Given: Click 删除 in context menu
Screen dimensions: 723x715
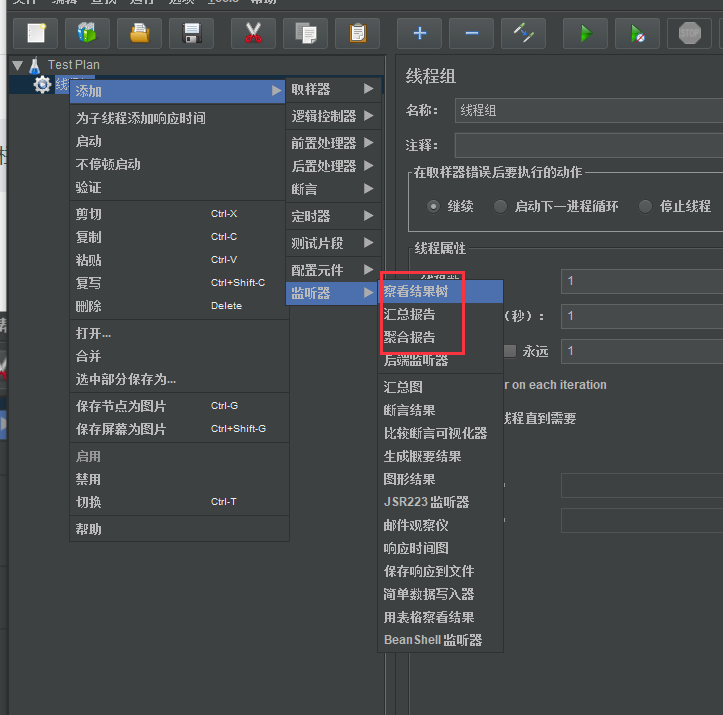Looking at the screenshot, I should [x=178, y=306].
